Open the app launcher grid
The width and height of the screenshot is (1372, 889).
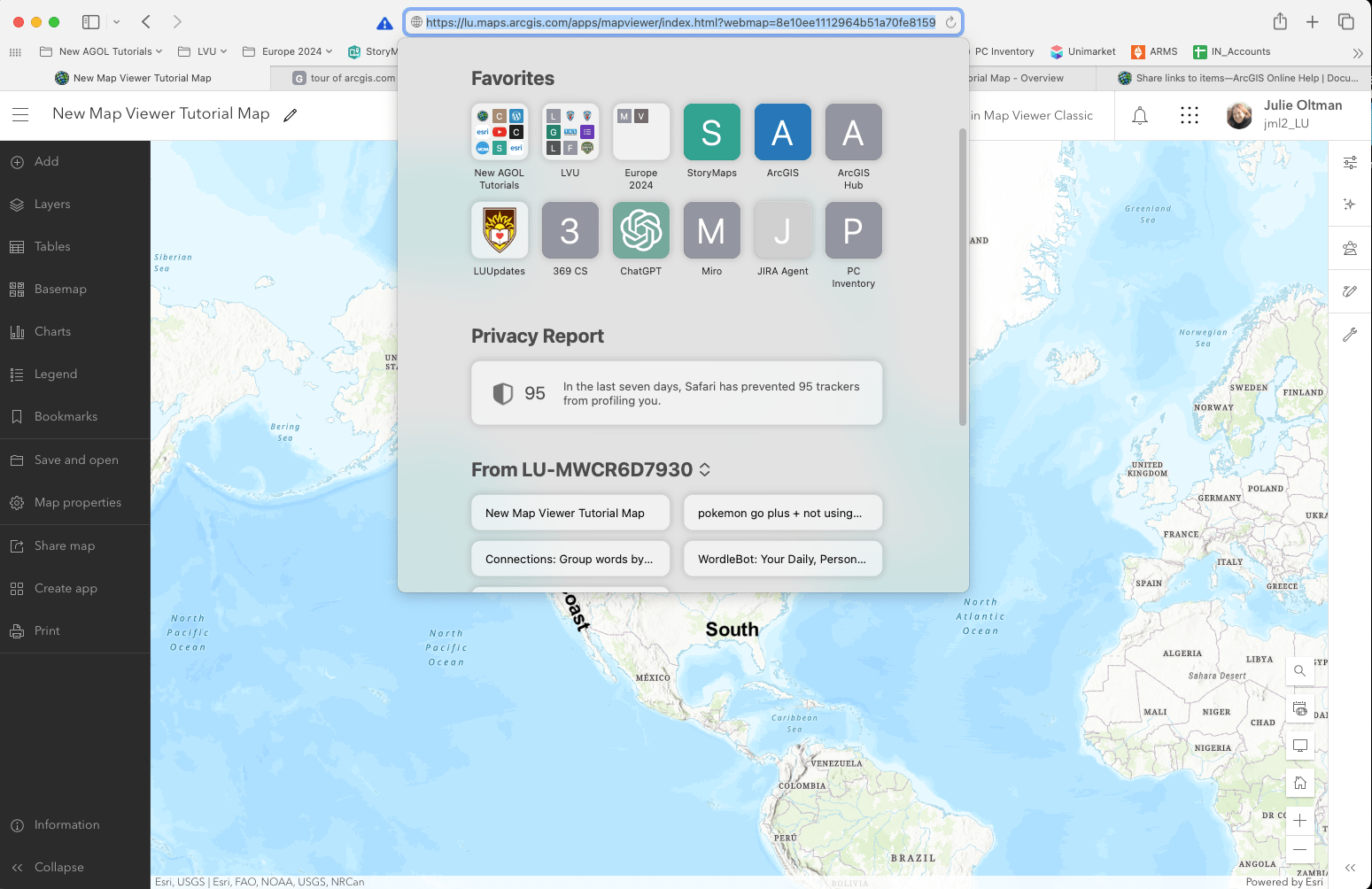point(1189,116)
